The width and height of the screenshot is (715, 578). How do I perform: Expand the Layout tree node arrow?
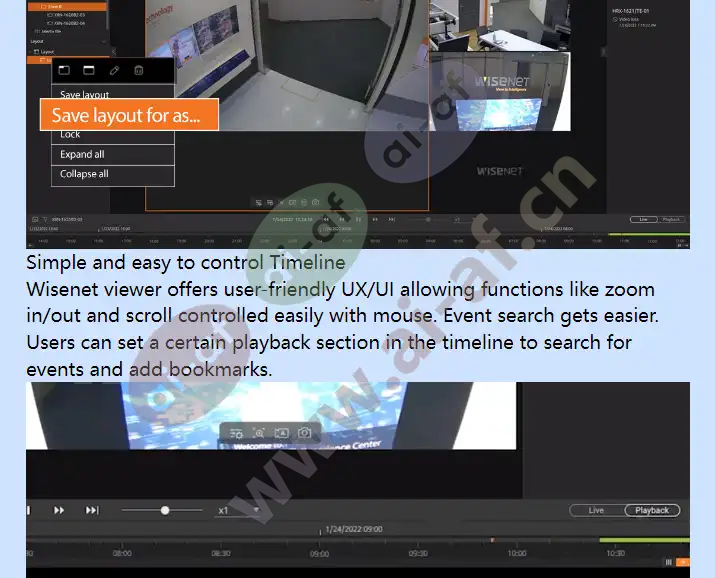click(30, 52)
